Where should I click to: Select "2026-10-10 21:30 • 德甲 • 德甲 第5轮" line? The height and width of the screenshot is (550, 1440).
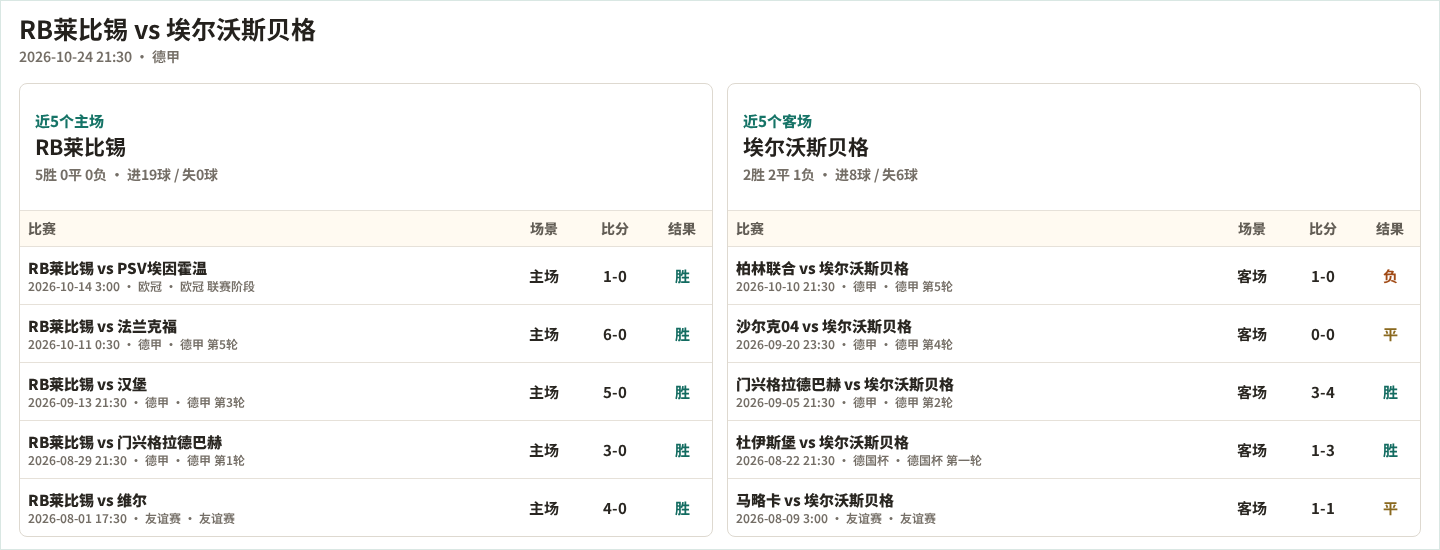844,287
